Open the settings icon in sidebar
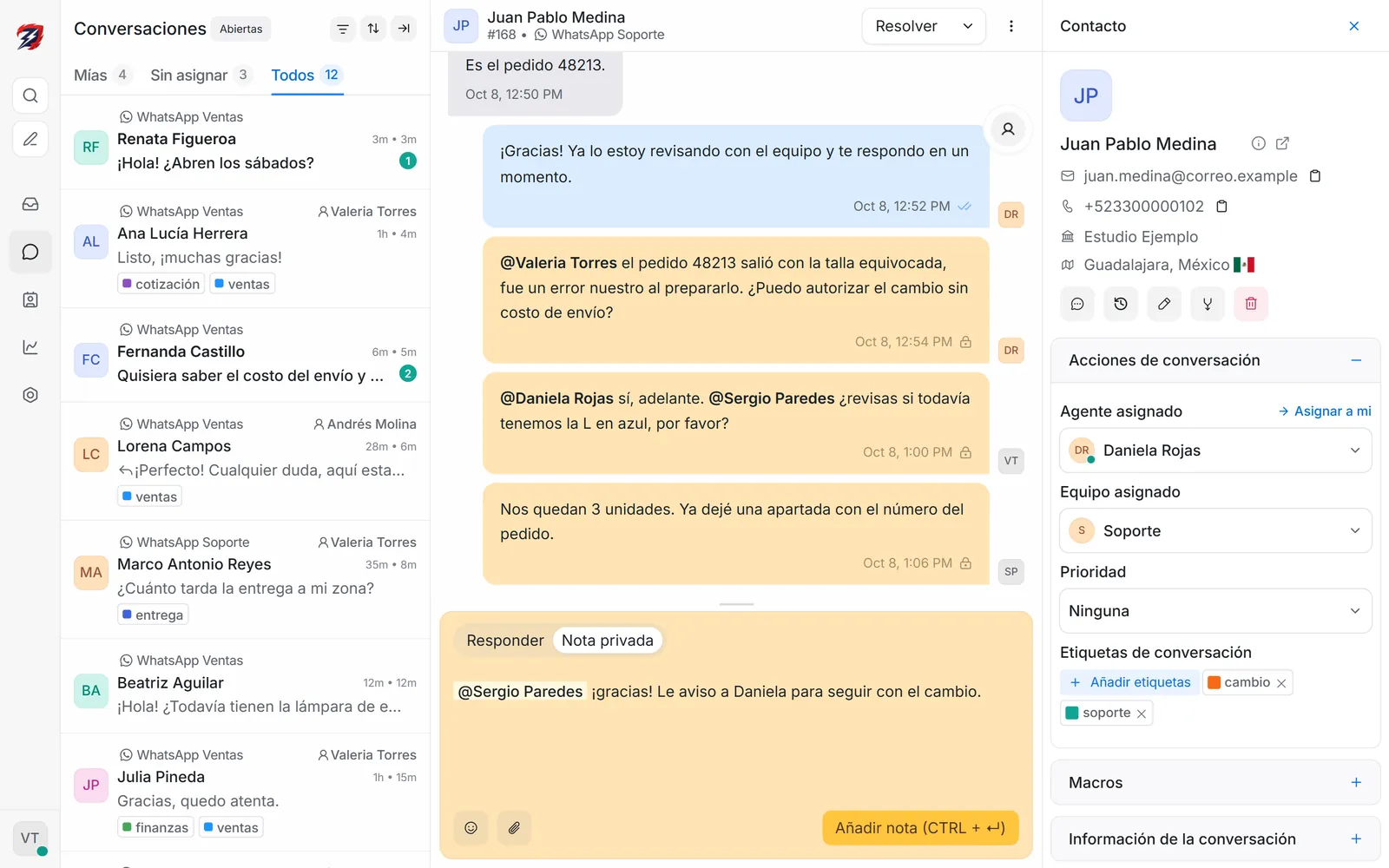Image resolution: width=1389 pixels, height=868 pixels. pos(30,395)
